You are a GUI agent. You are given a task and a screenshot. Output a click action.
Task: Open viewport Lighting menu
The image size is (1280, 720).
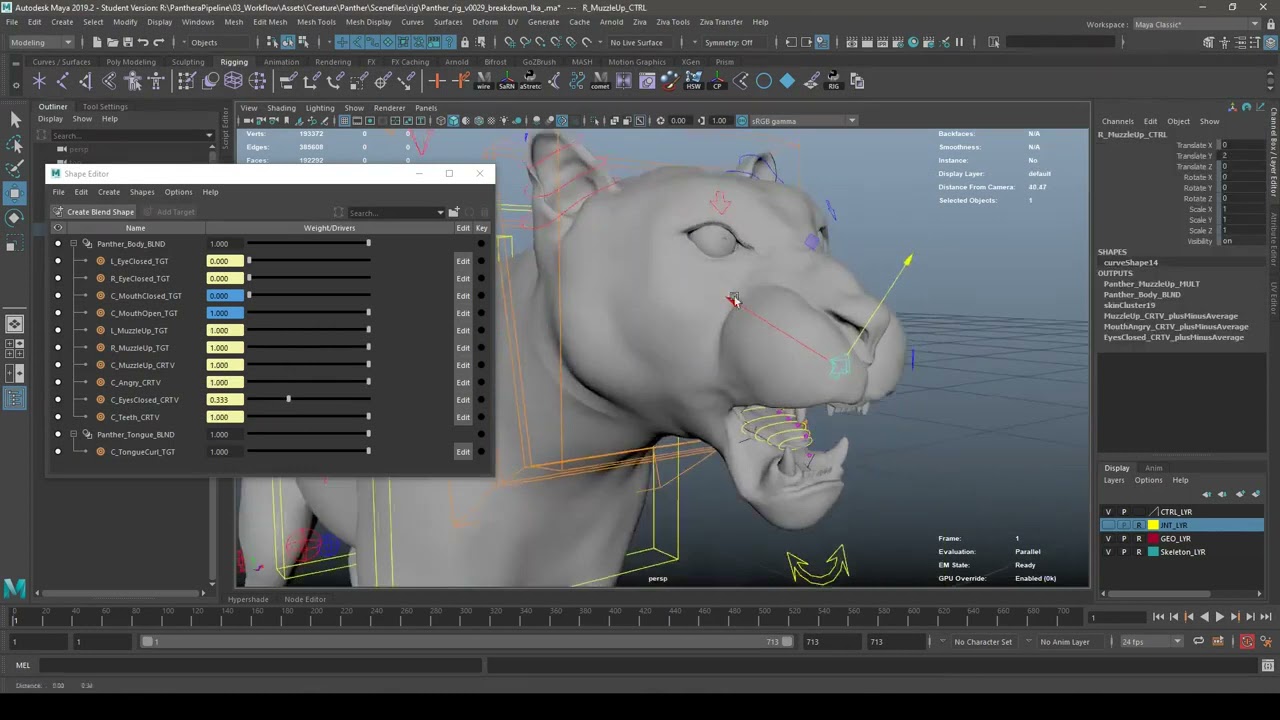(320, 108)
